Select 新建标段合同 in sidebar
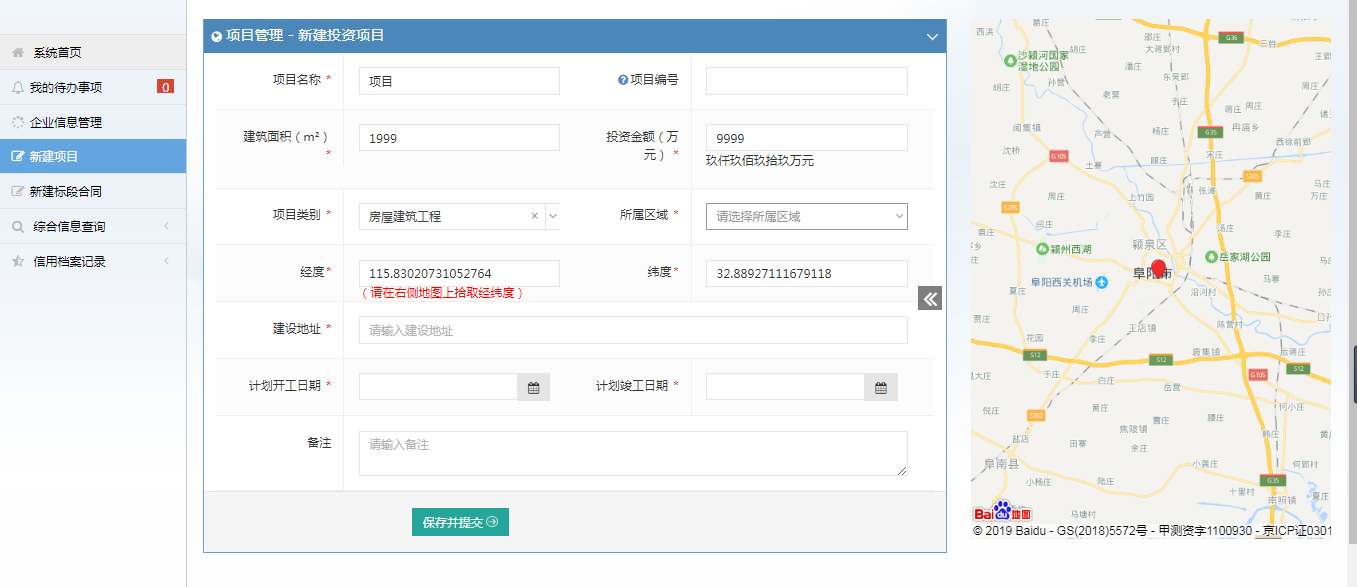1357x587 pixels. pos(66,192)
